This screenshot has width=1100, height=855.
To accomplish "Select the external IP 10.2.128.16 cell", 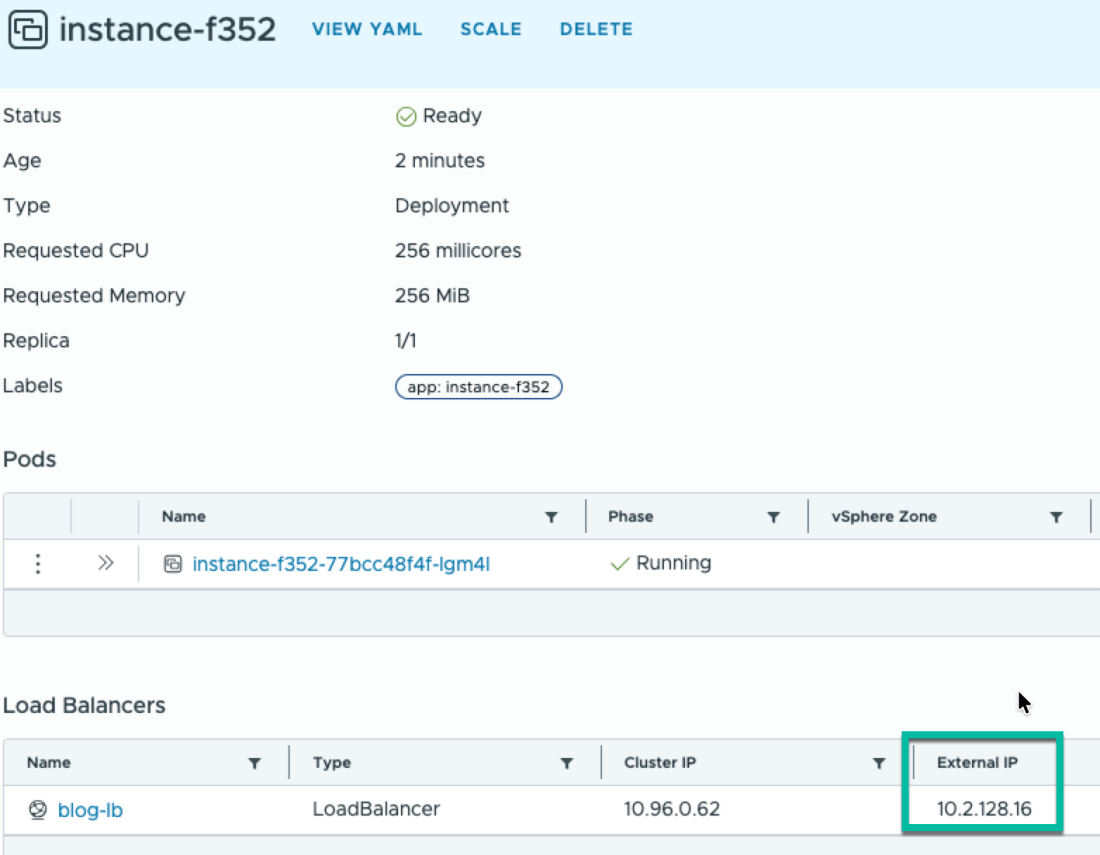I will pyautogui.click(x=984, y=809).
